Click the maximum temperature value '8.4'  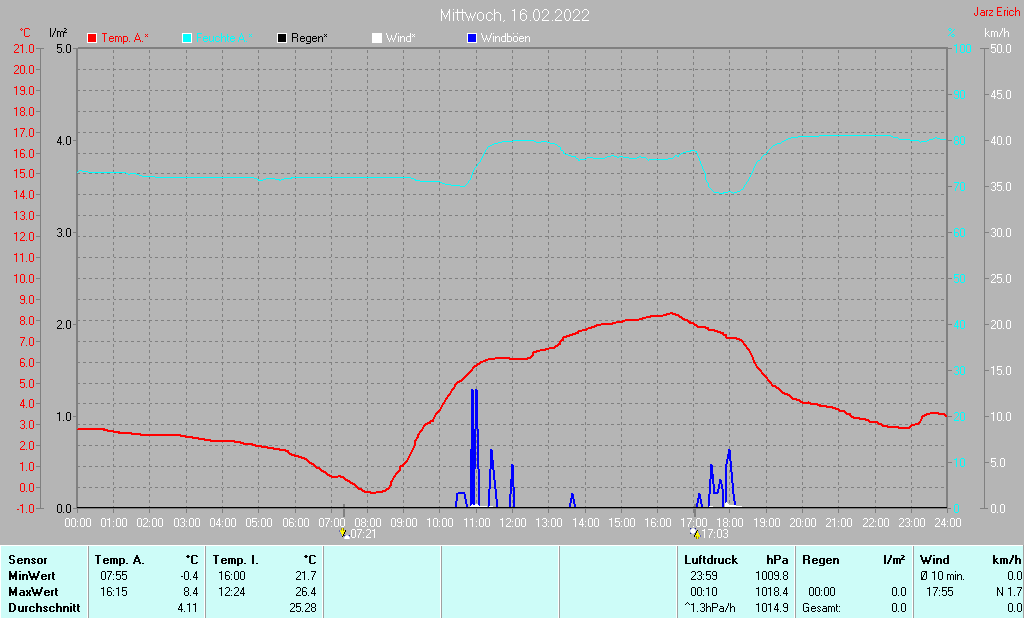point(191,592)
